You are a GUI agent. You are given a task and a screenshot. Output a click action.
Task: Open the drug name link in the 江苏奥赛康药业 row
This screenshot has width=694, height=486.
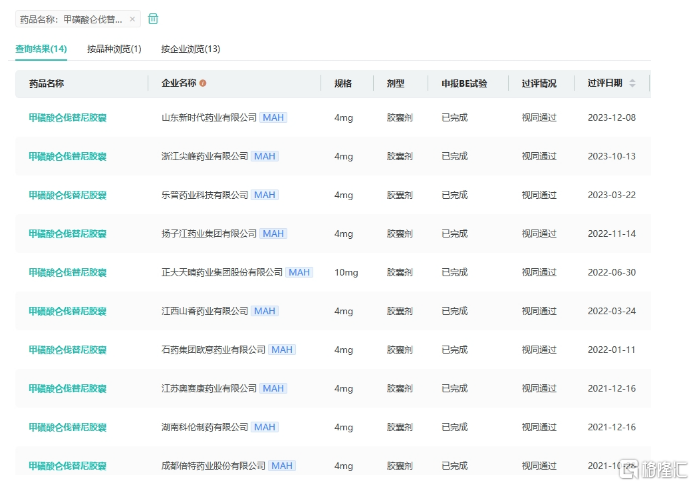click(68, 389)
